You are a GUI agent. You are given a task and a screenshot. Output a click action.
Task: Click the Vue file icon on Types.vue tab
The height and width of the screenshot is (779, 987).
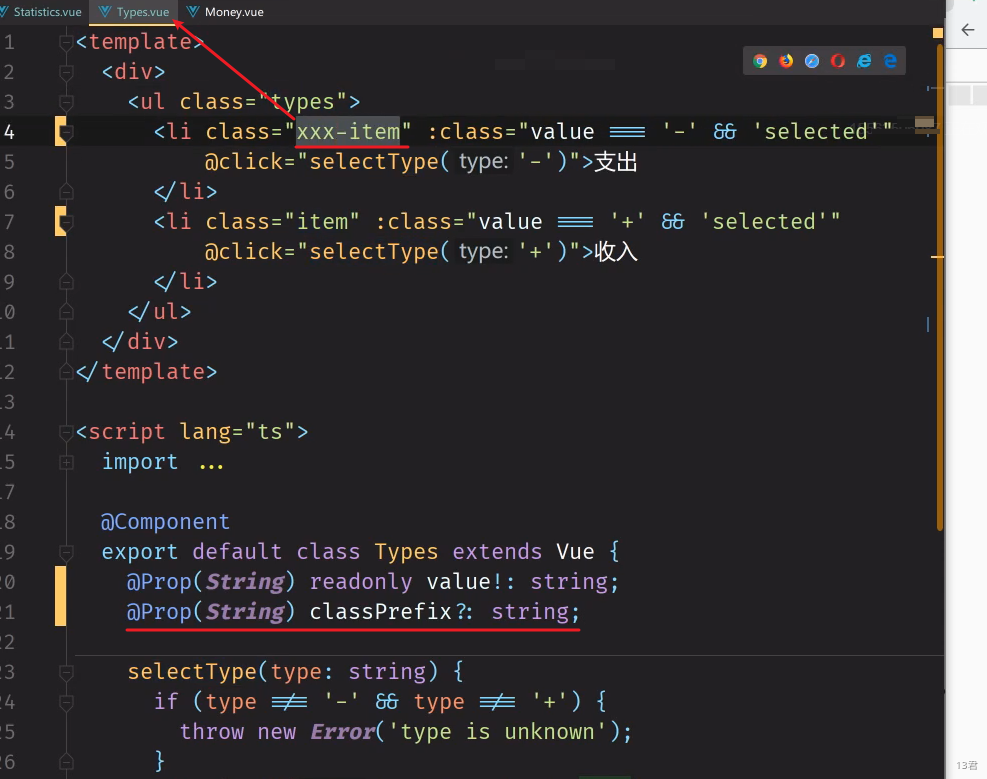coord(105,11)
